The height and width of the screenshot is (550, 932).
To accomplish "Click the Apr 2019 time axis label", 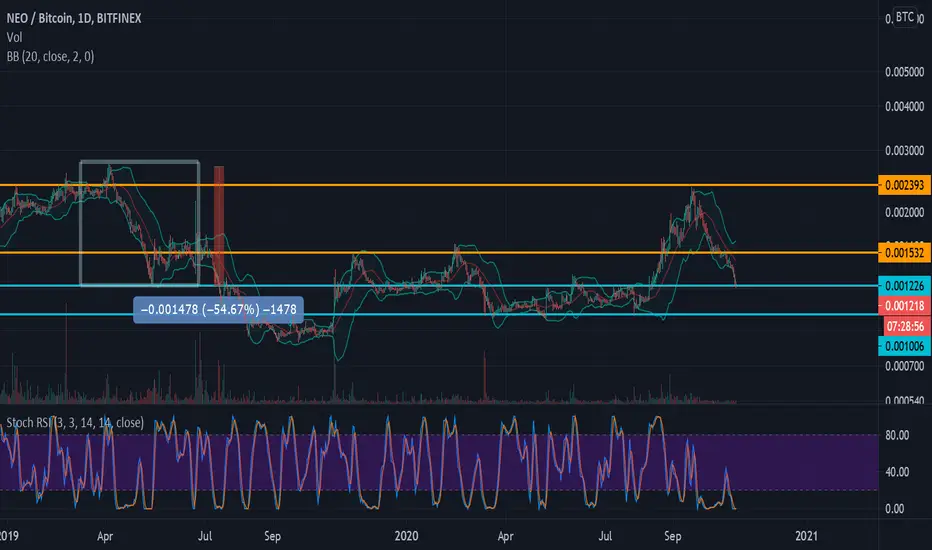I will [x=105, y=536].
